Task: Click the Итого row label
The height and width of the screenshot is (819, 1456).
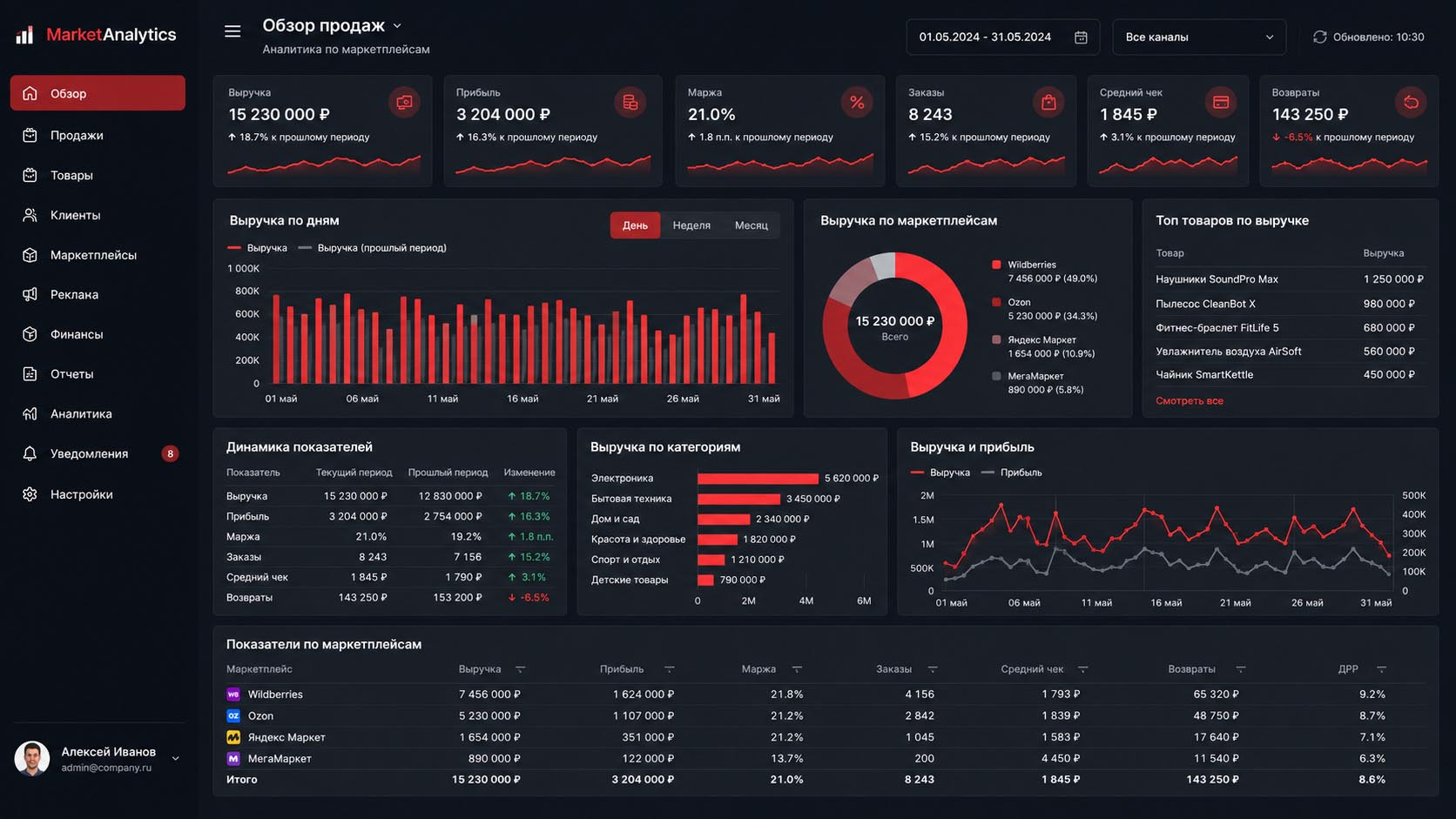Action: (x=242, y=780)
